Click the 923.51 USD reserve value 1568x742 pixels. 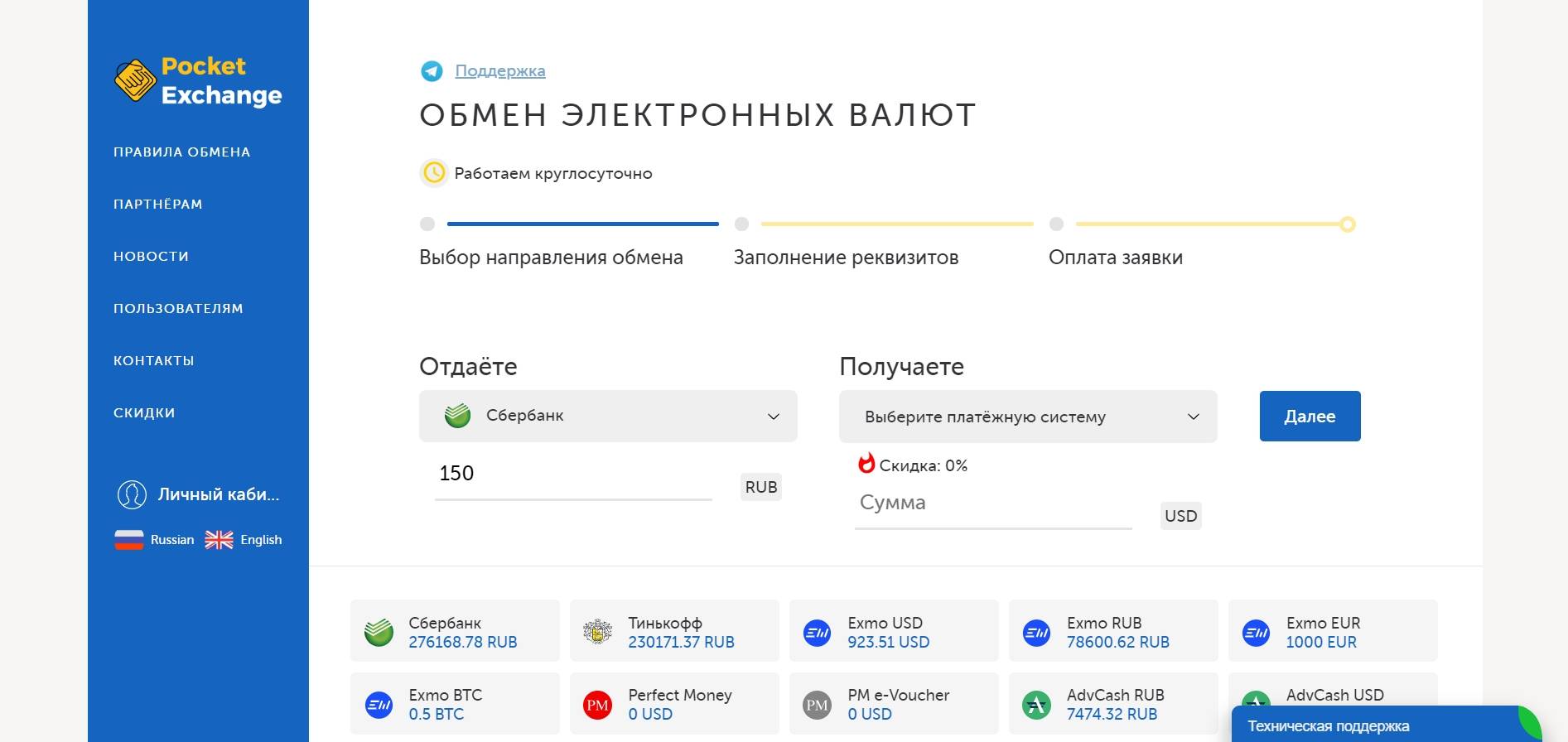889,642
